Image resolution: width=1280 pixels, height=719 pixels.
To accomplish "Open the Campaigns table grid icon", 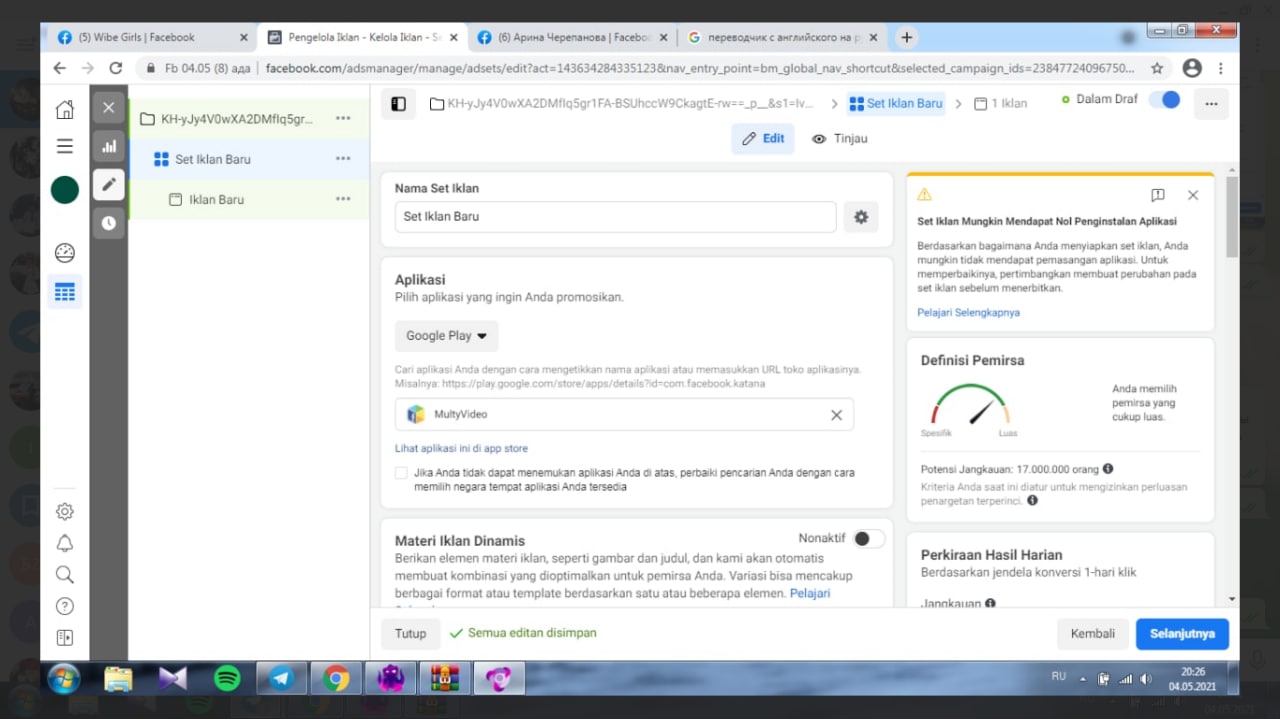I will tap(64, 292).
